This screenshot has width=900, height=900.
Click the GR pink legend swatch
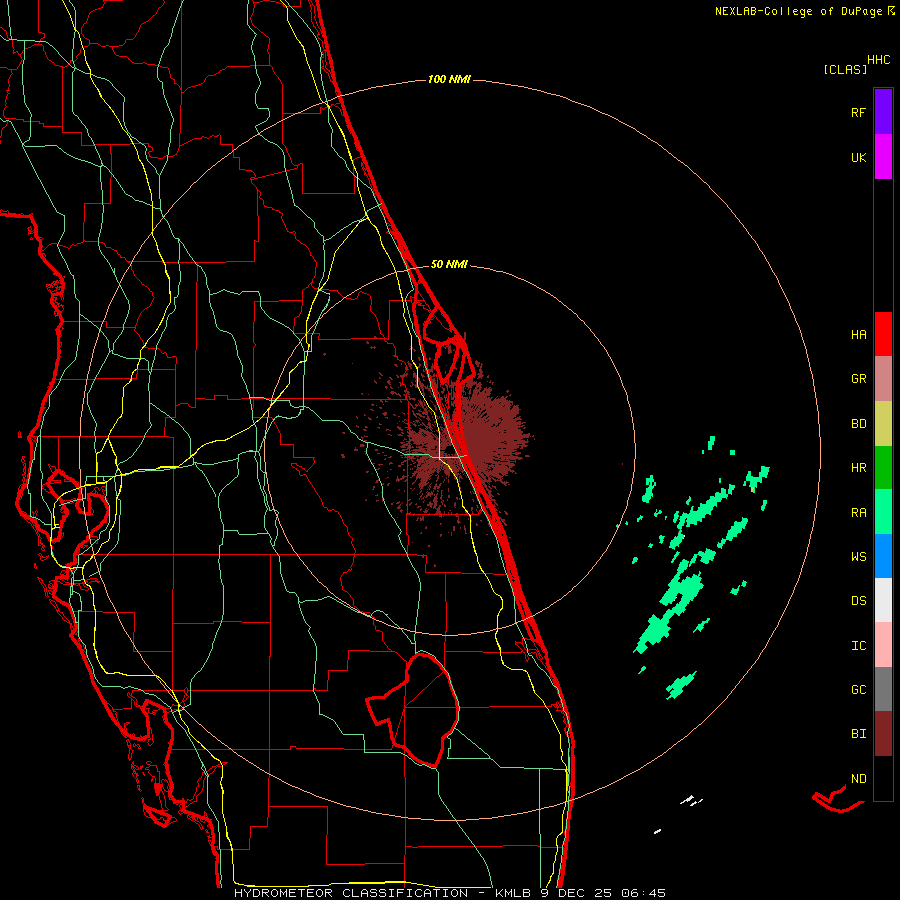(x=883, y=378)
